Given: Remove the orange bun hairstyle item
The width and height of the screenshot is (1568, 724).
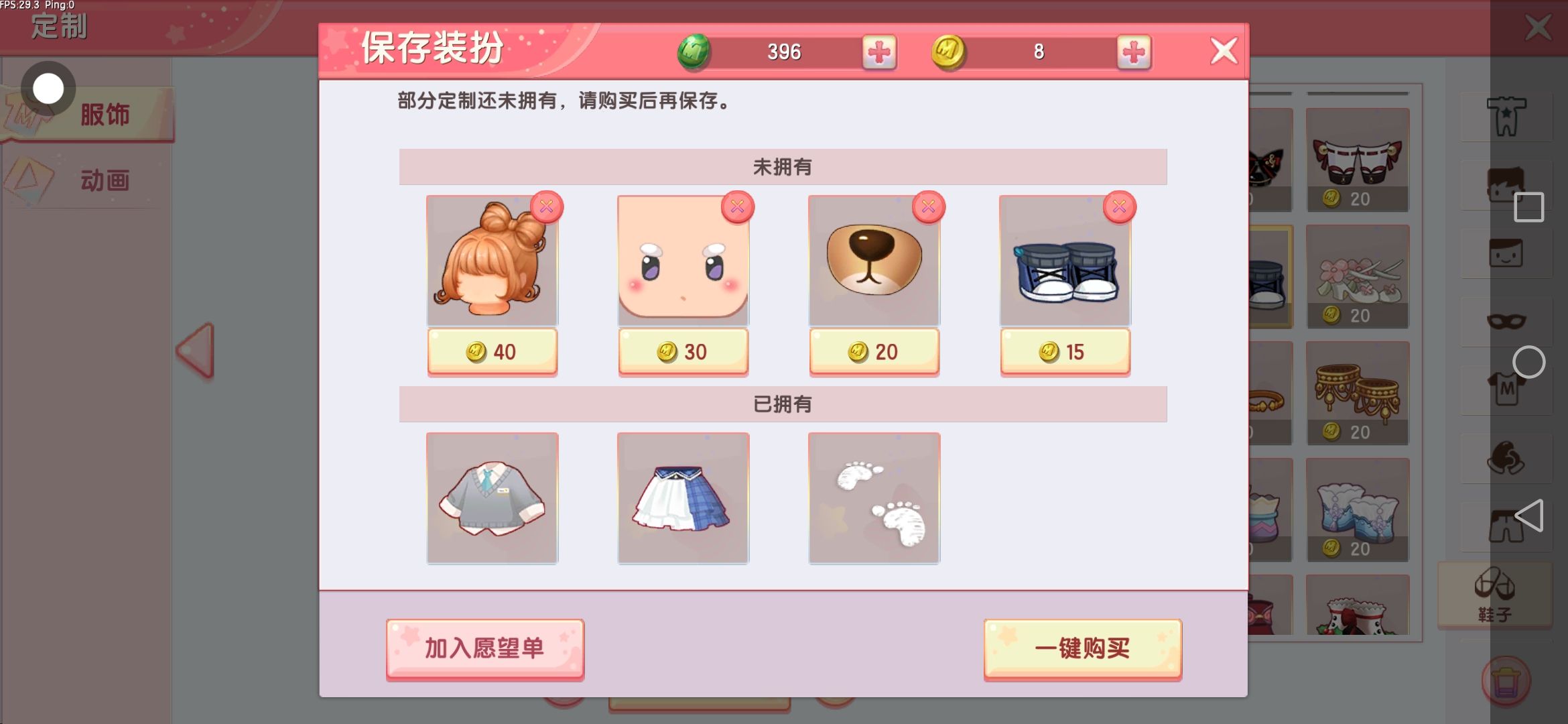Looking at the screenshot, I should coord(546,206).
